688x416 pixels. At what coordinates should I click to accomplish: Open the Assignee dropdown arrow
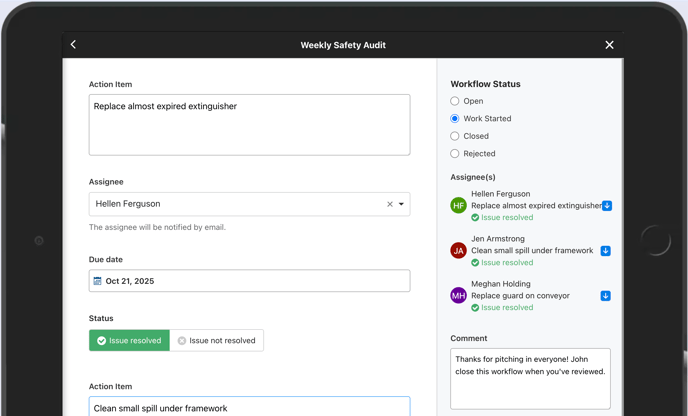[x=402, y=204]
